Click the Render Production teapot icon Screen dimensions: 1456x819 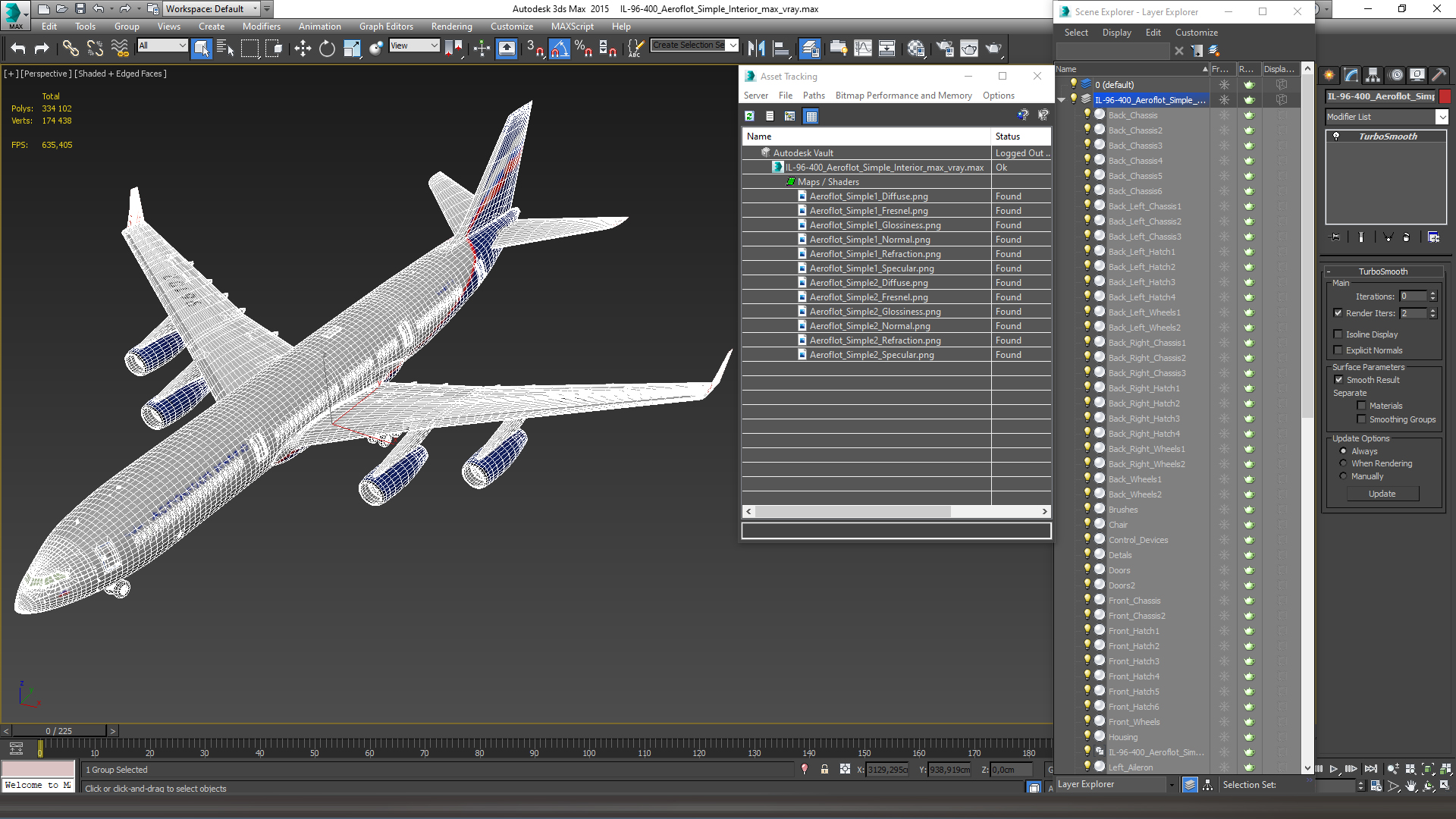[x=993, y=49]
